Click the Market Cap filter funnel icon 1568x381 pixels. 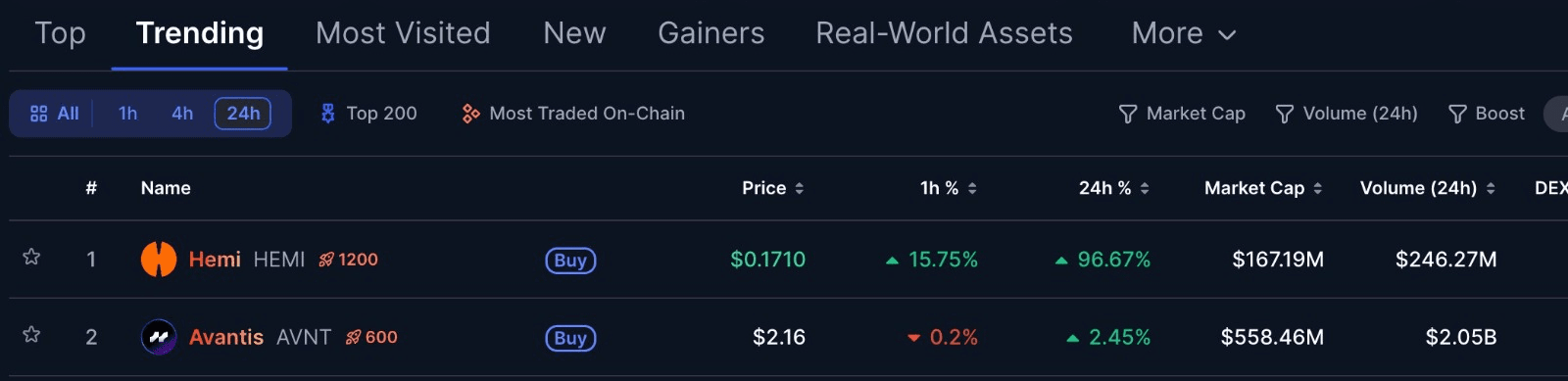(x=1128, y=115)
